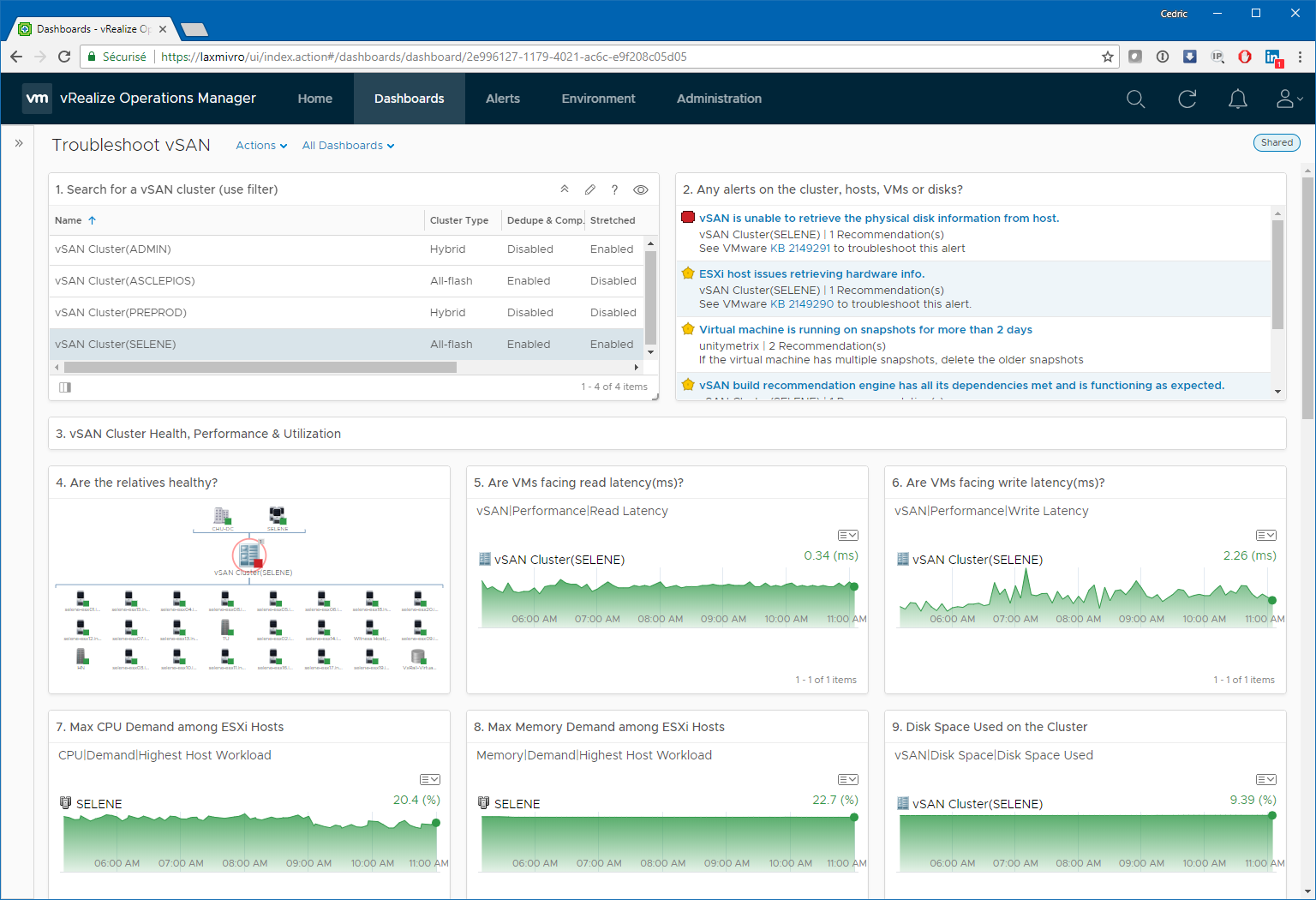Open the Actions dropdown menu
Screen dimensions: 1316x900
(x=261, y=146)
